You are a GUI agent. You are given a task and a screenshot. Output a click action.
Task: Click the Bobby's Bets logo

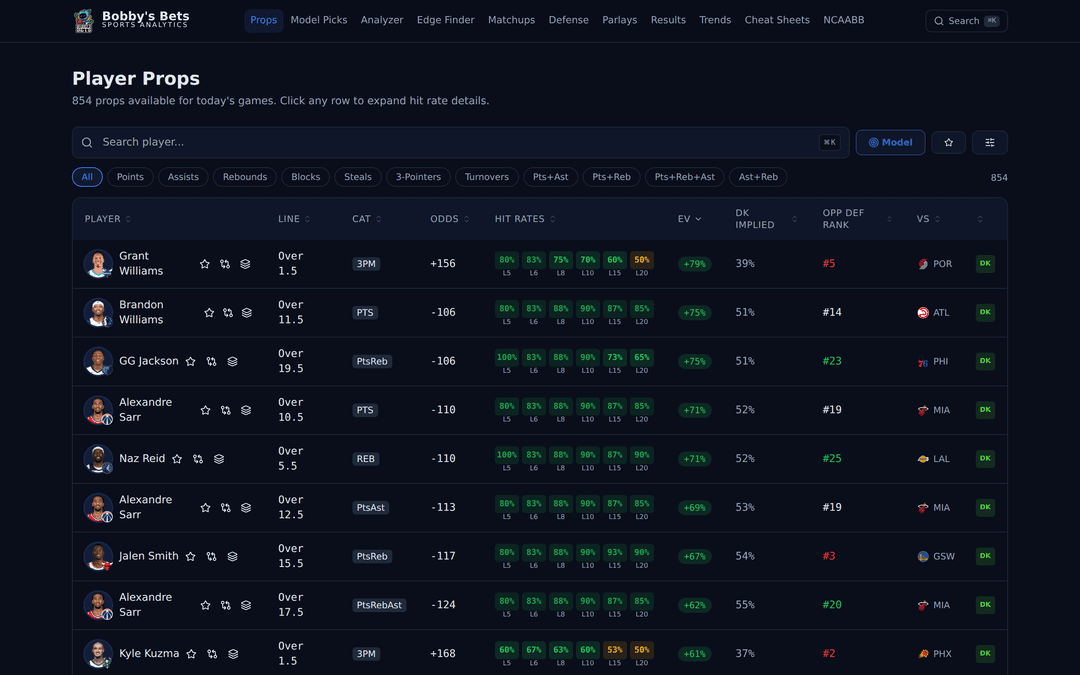(131, 20)
